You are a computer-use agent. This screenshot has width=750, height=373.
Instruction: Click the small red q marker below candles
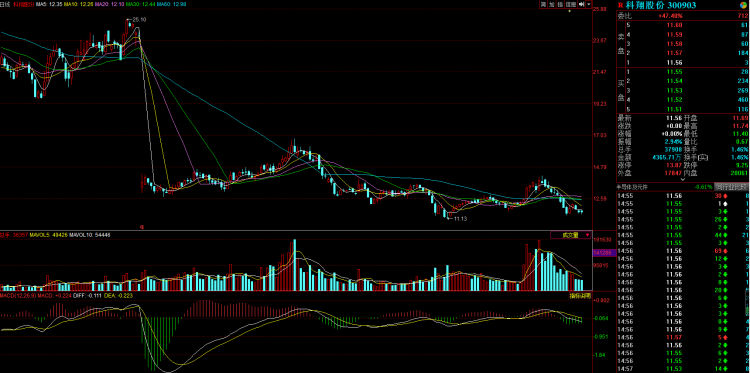pos(141,226)
